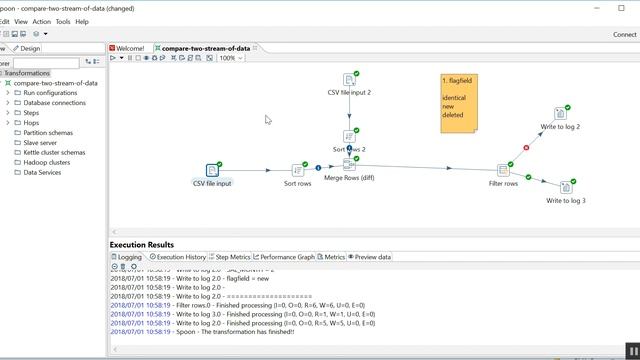The image size is (640, 360).
Task: Show error lines in the log
Action: [x=114, y=267]
